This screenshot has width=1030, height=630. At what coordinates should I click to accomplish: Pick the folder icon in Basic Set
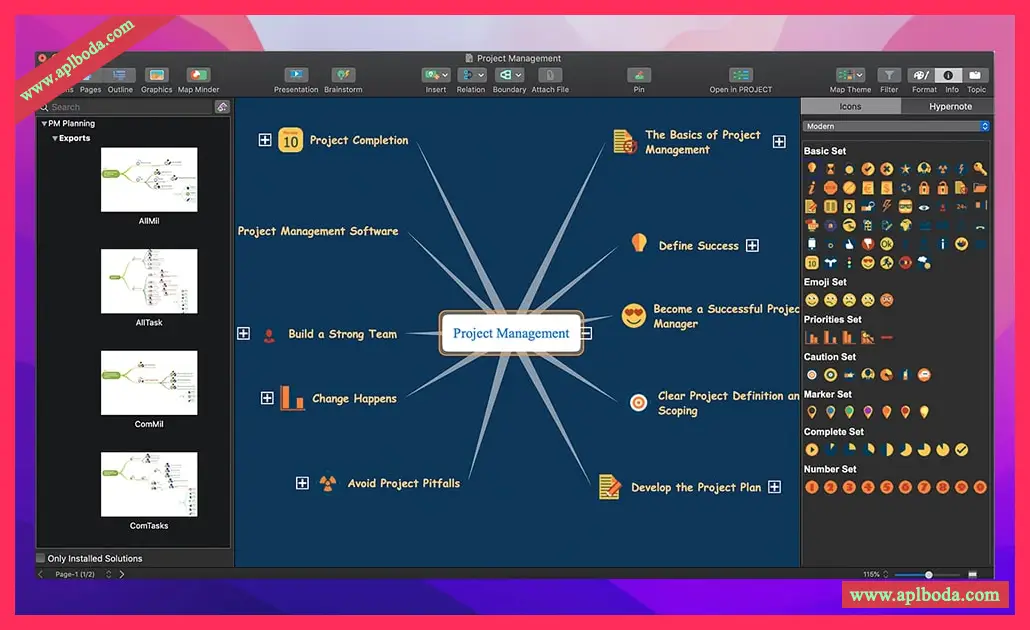click(x=979, y=188)
